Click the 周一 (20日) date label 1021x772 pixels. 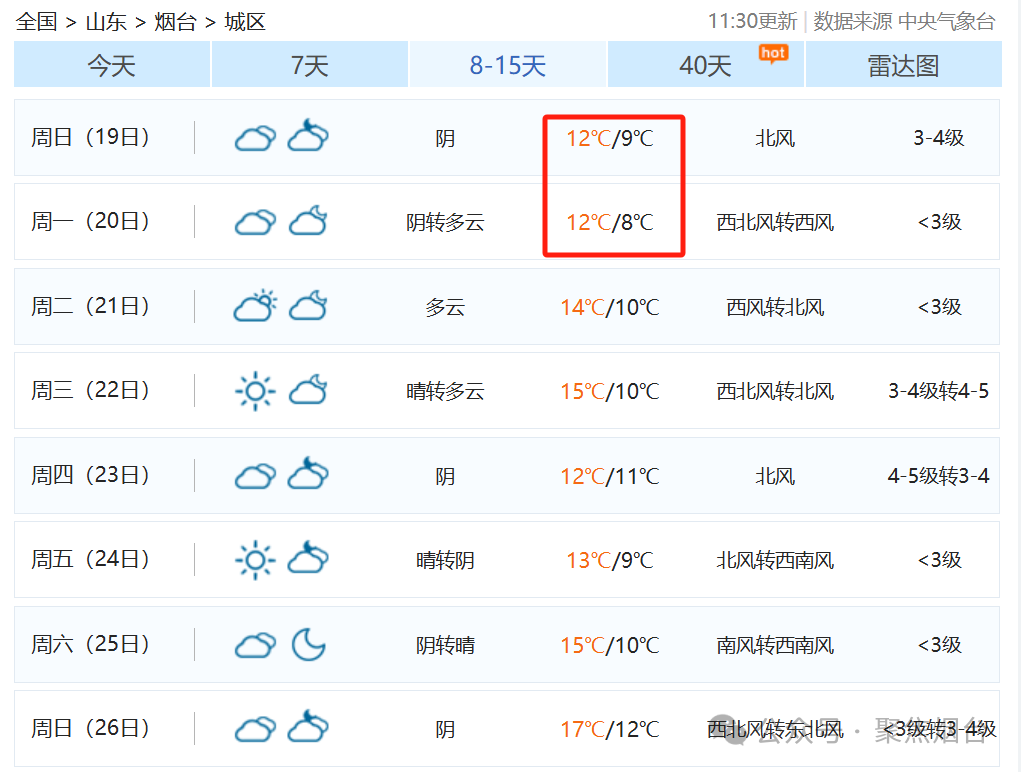pyautogui.click(x=90, y=221)
